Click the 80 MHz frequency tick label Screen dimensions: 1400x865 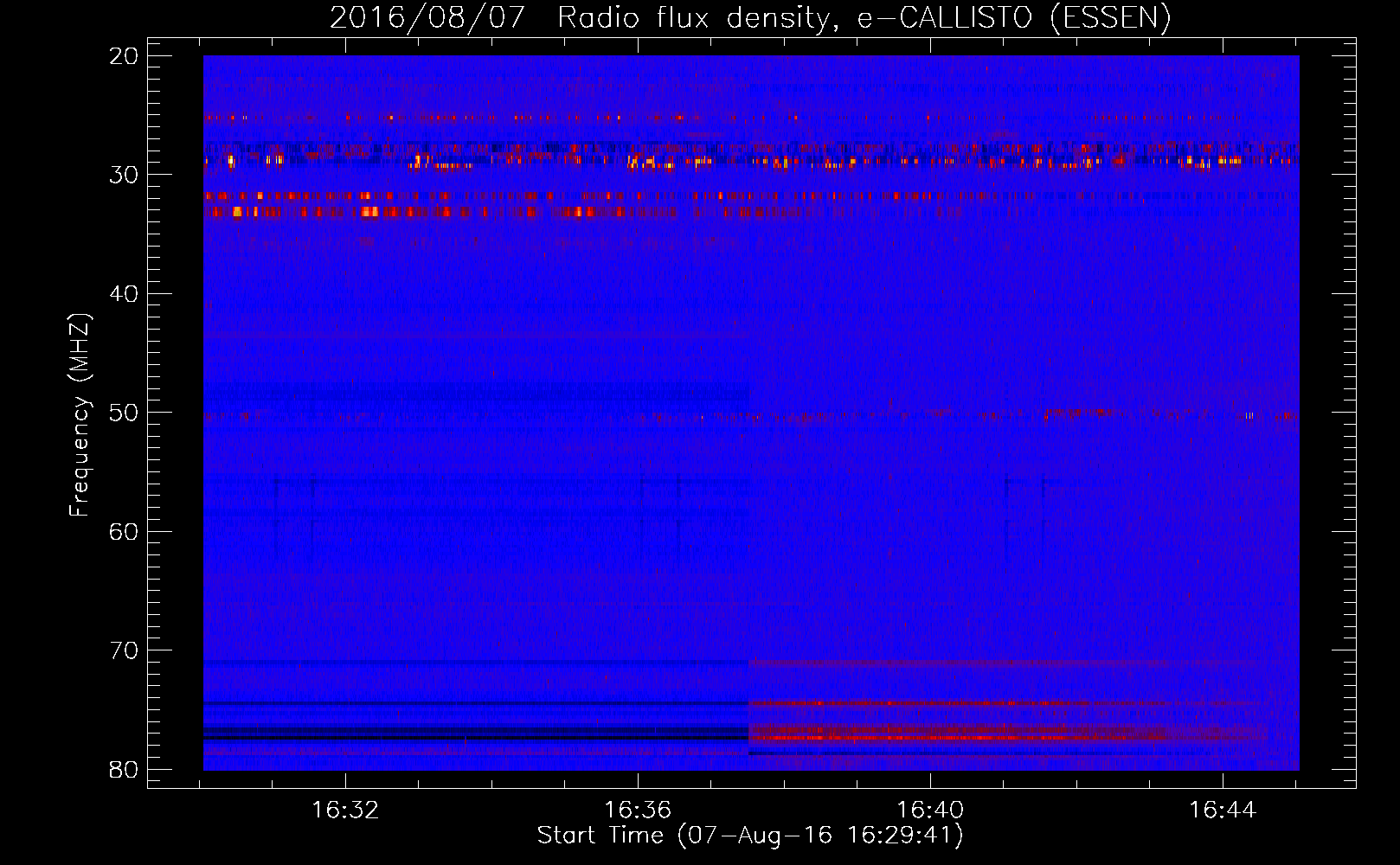click(125, 769)
